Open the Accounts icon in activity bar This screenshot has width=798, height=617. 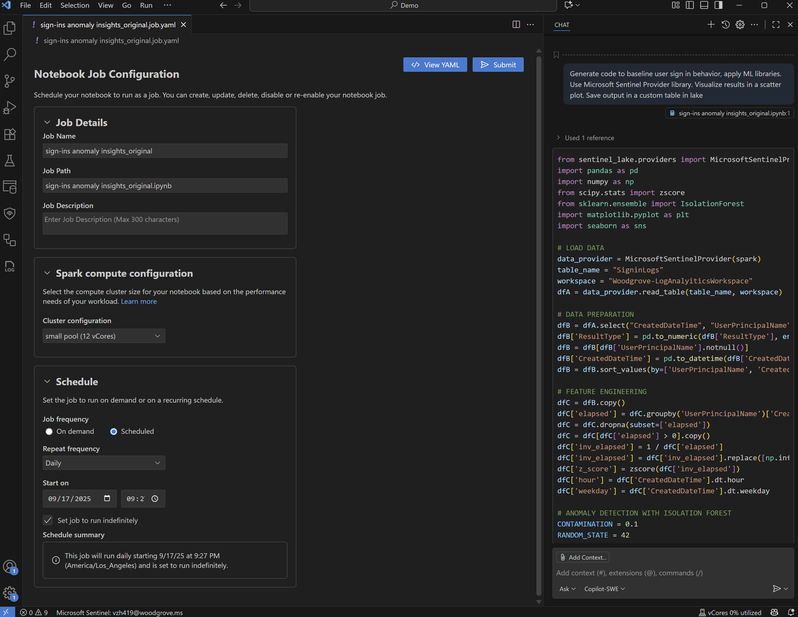(10, 567)
